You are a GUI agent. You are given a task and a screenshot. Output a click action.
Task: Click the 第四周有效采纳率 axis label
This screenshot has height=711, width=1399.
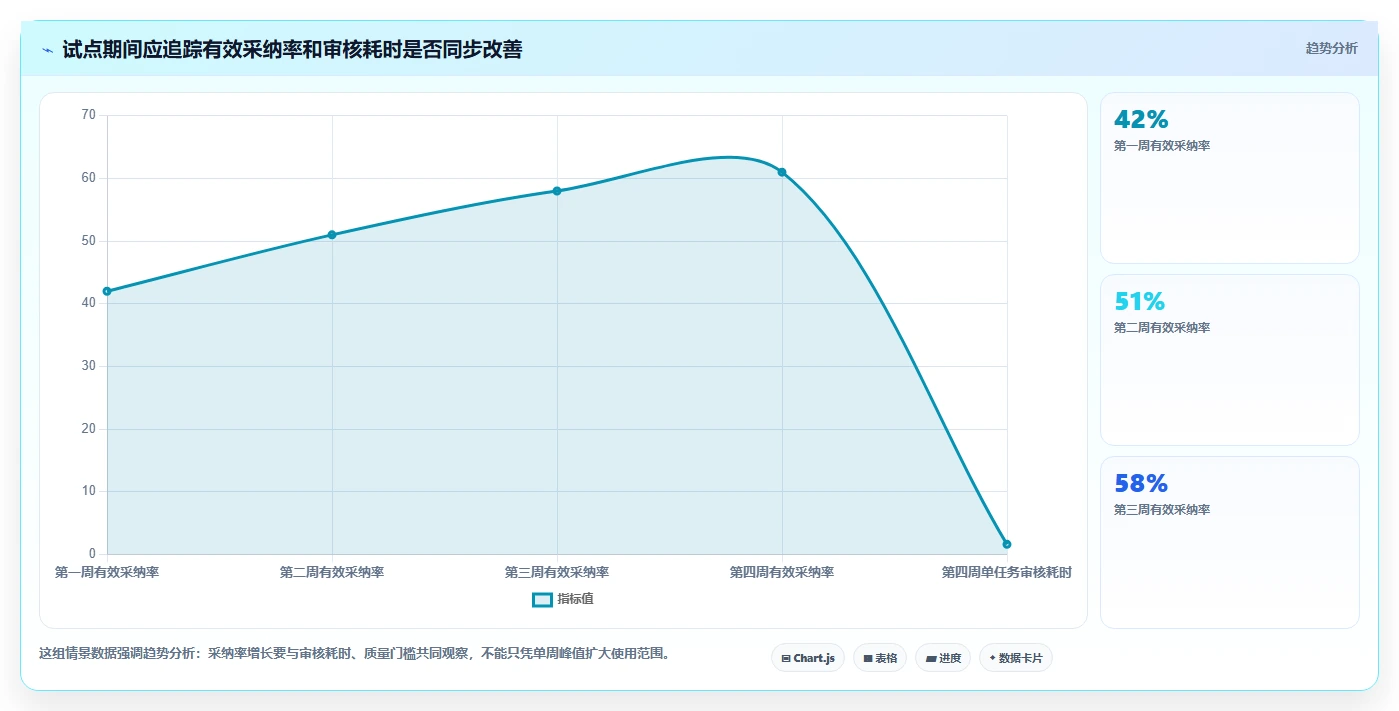pyautogui.click(x=782, y=573)
